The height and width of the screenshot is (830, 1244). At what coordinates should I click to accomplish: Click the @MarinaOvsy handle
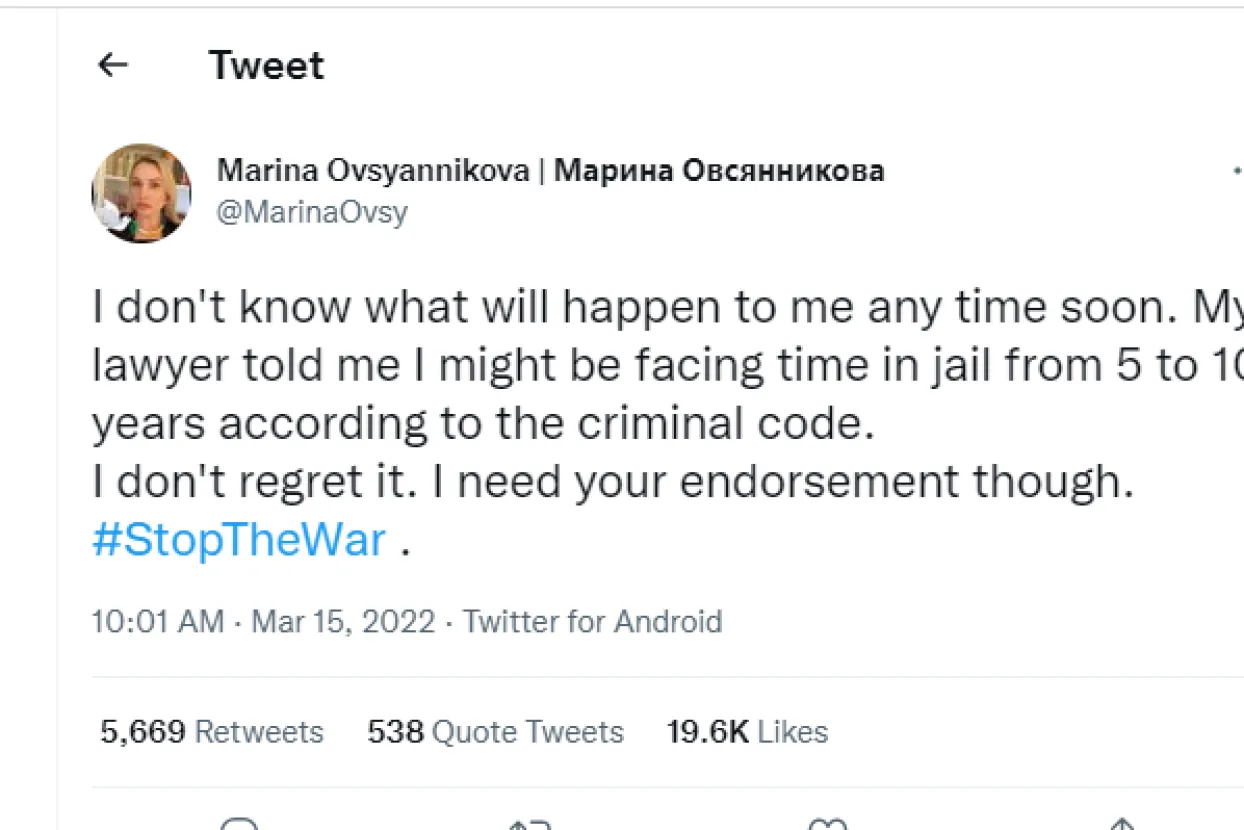tap(312, 212)
